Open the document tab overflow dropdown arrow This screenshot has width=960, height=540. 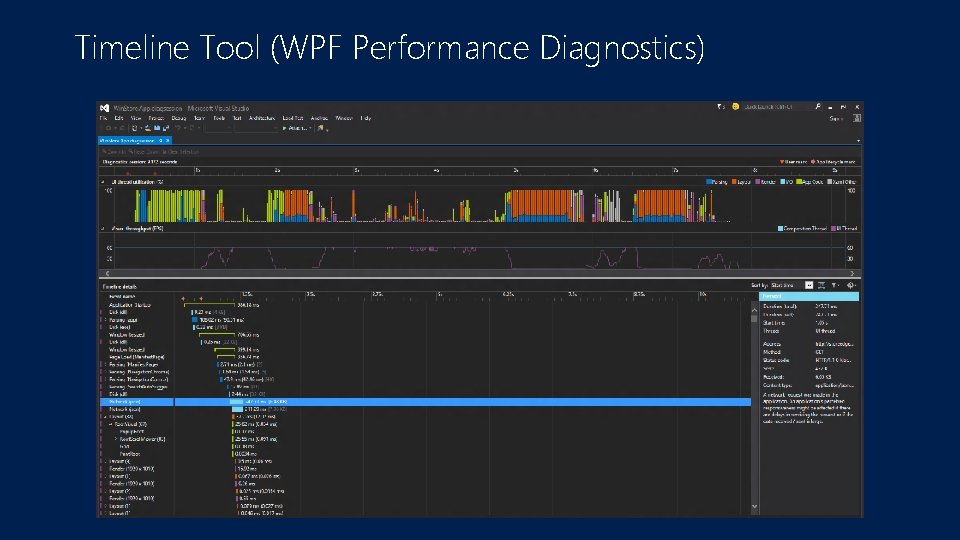858,141
